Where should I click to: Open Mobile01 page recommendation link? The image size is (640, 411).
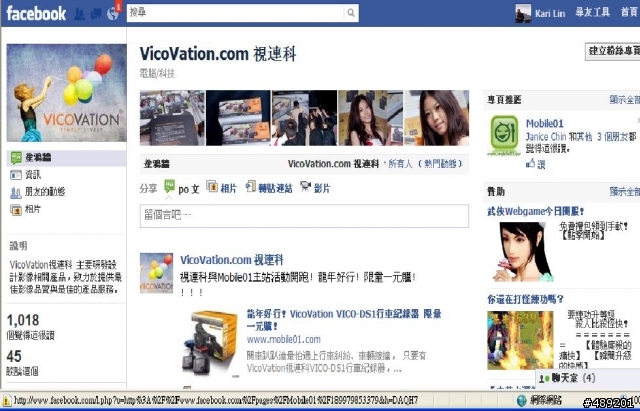pos(544,123)
